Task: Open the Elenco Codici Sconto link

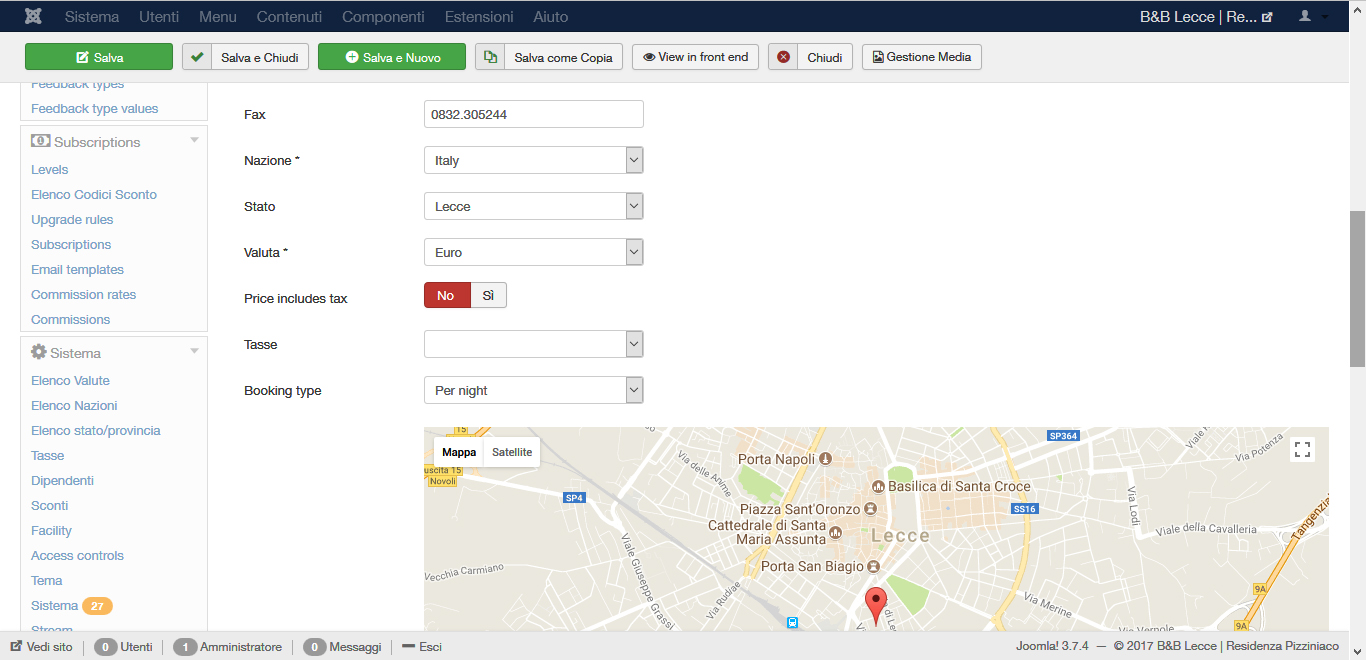Action: pos(94,195)
